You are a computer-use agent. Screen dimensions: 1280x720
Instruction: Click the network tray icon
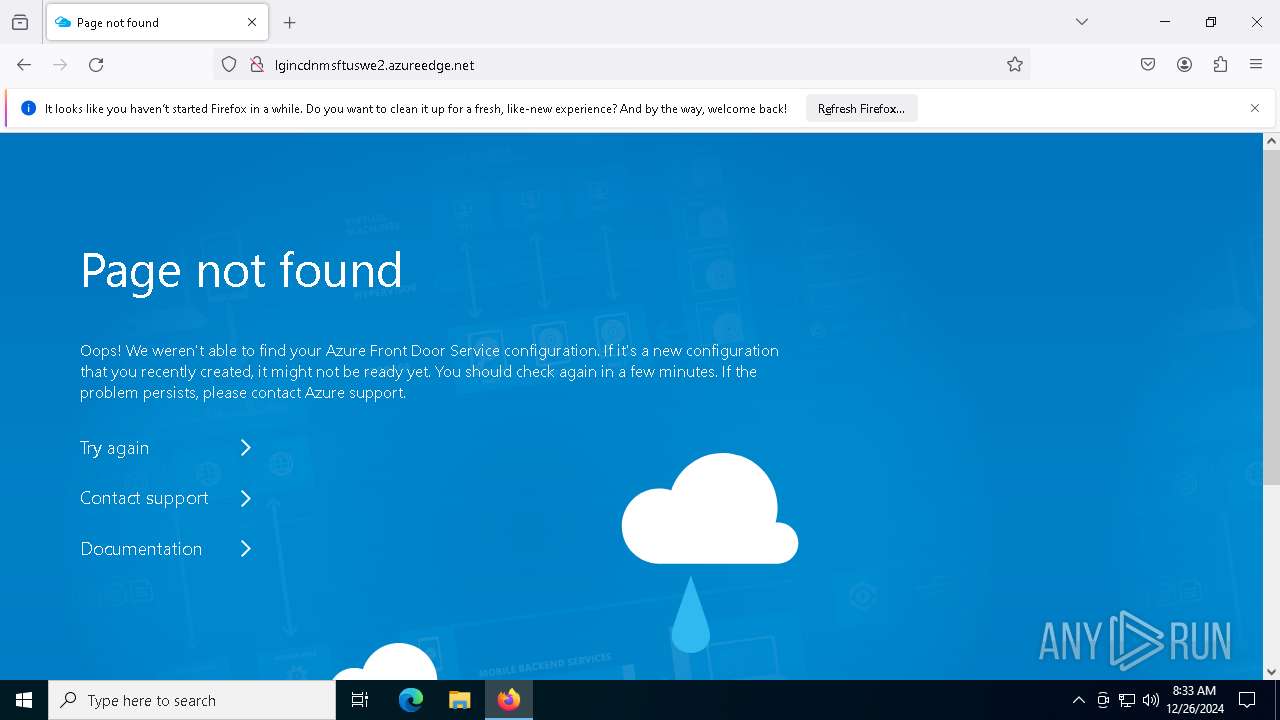click(x=1127, y=700)
